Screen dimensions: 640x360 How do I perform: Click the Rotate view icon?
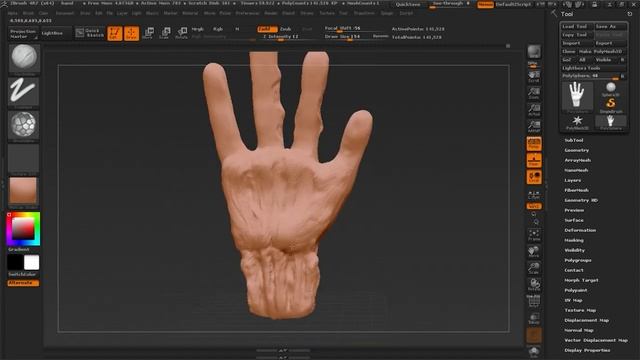(x=534, y=284)
